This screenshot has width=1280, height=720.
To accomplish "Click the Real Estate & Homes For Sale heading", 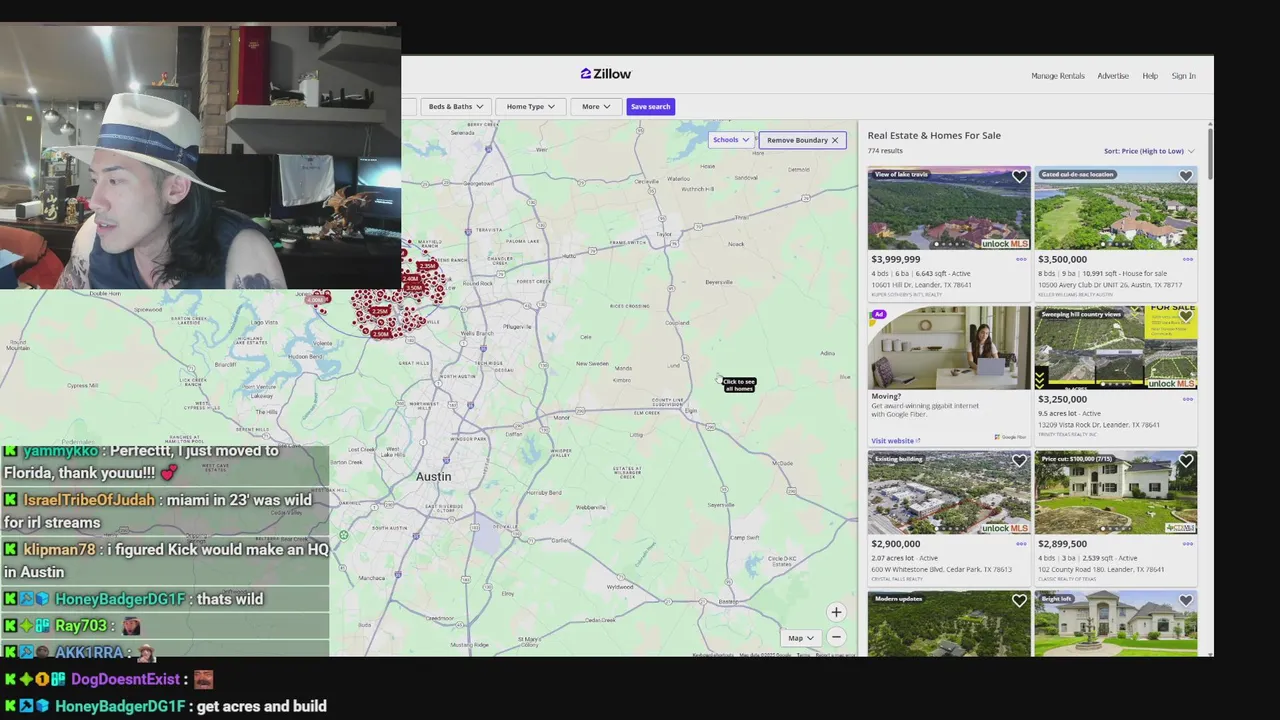I will (x=934, y=135).
